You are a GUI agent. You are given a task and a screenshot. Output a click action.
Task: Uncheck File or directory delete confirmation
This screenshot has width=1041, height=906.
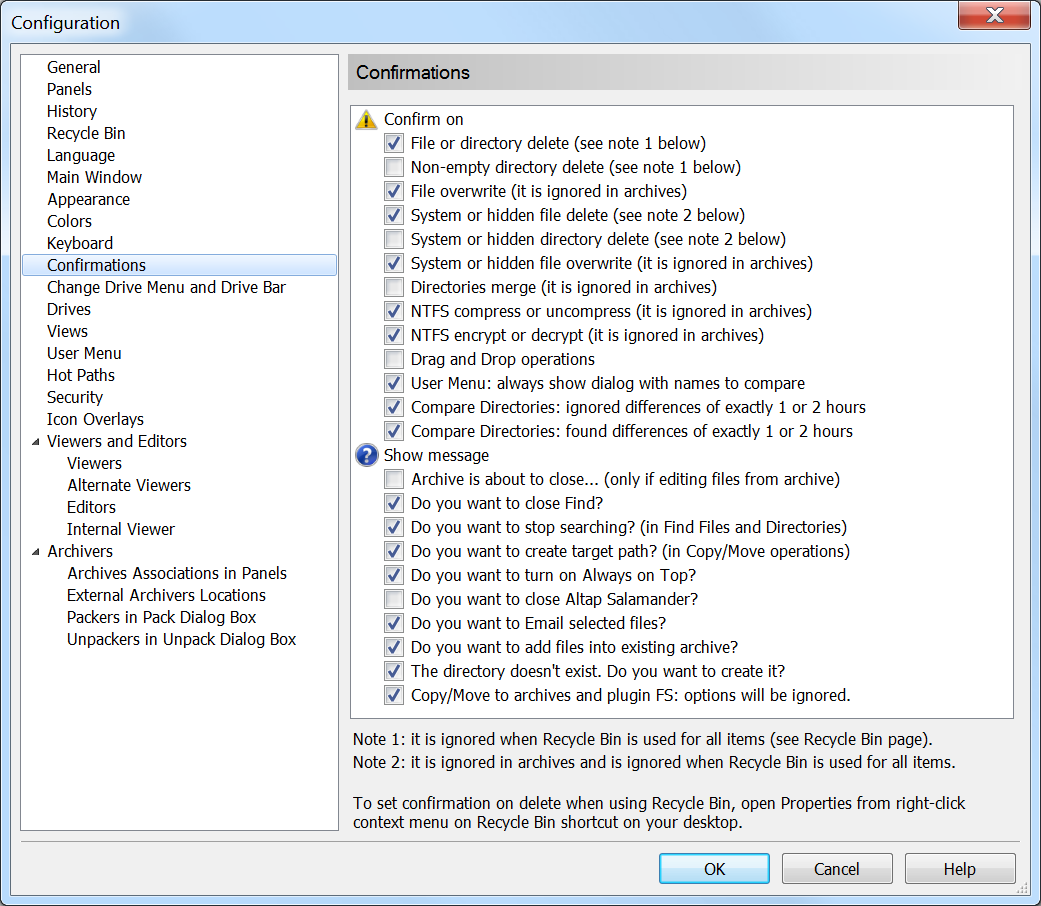pos(394,144)
